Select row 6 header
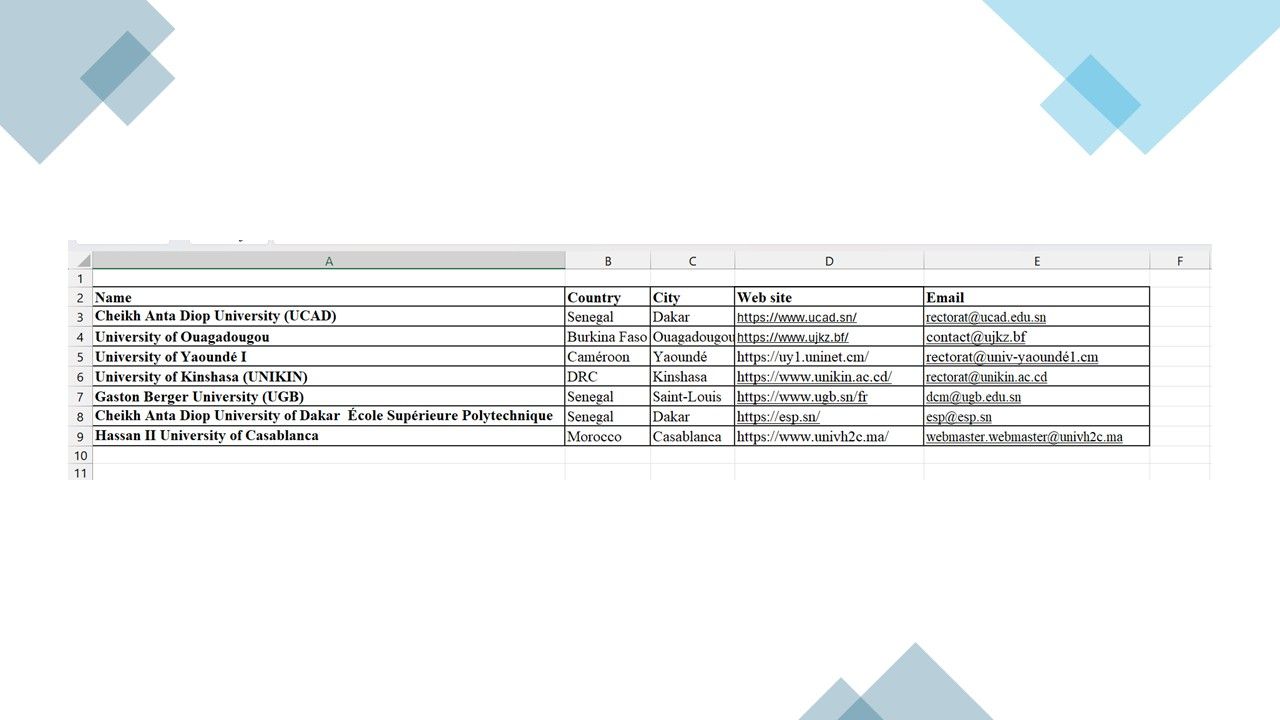Viewport: 1280px width, 720px height. (x=80, y=377)
